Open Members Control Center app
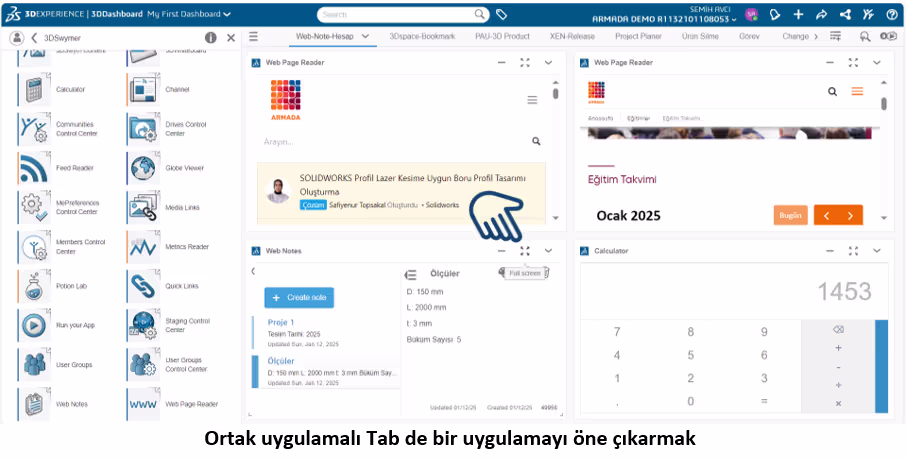Screen dimensions: 906x458 point(36,247)
